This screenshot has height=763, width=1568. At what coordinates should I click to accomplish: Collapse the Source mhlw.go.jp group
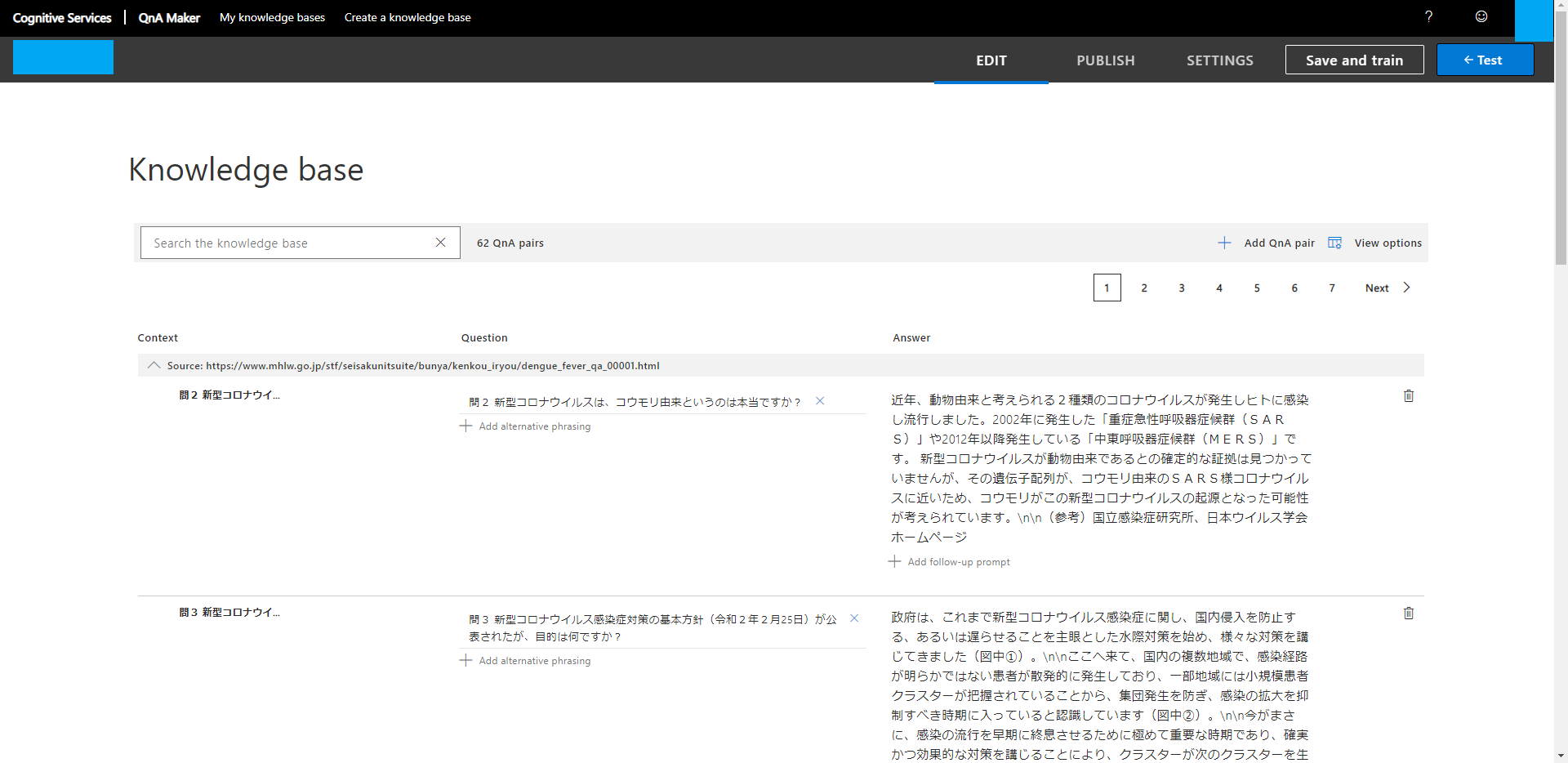click(x=154, y=366)
